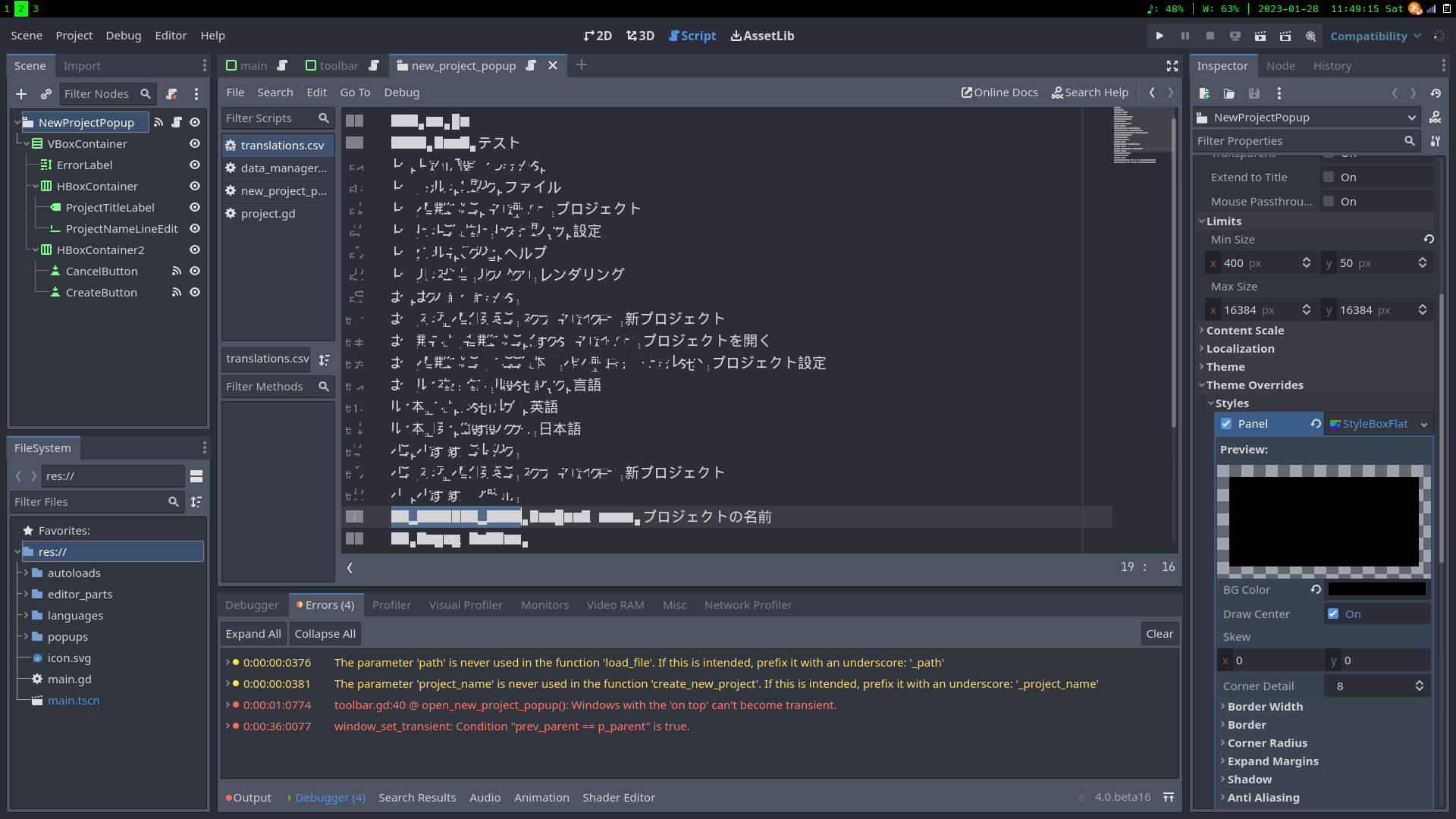Open the BG Color picker
1456x819 pixels.
1376,589
